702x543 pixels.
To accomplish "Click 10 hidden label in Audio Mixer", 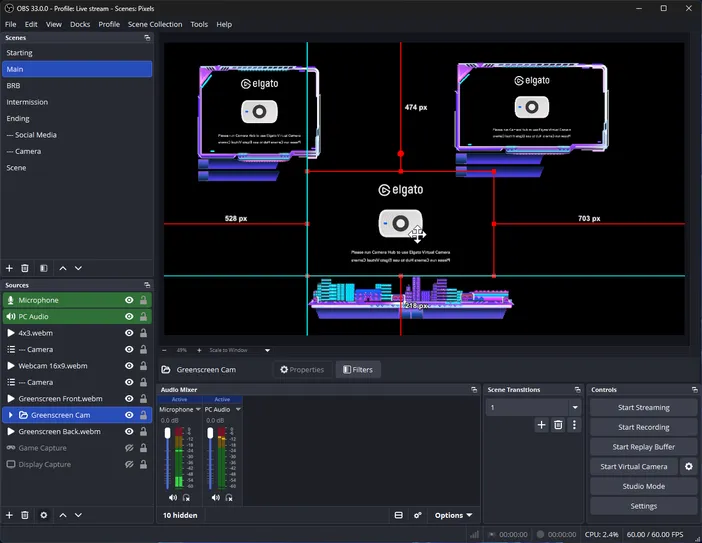I will tap(180, 515).
